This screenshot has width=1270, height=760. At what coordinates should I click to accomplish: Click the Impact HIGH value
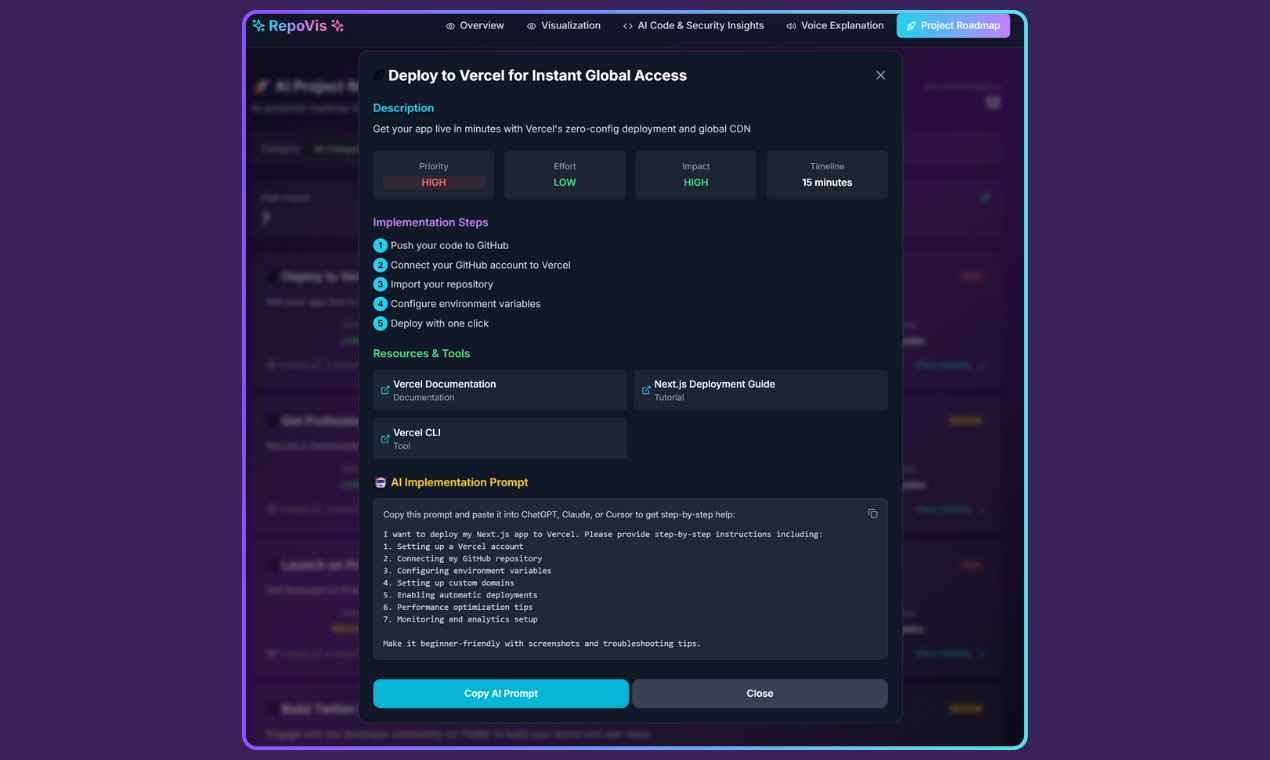pos(696,182)
